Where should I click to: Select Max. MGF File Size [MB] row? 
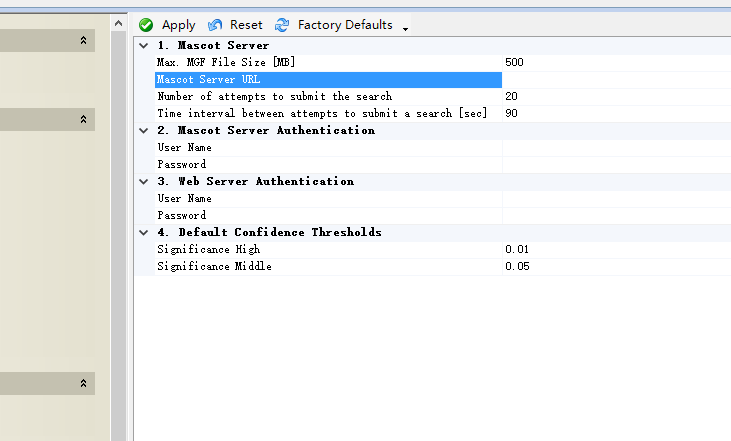[328, 62]
